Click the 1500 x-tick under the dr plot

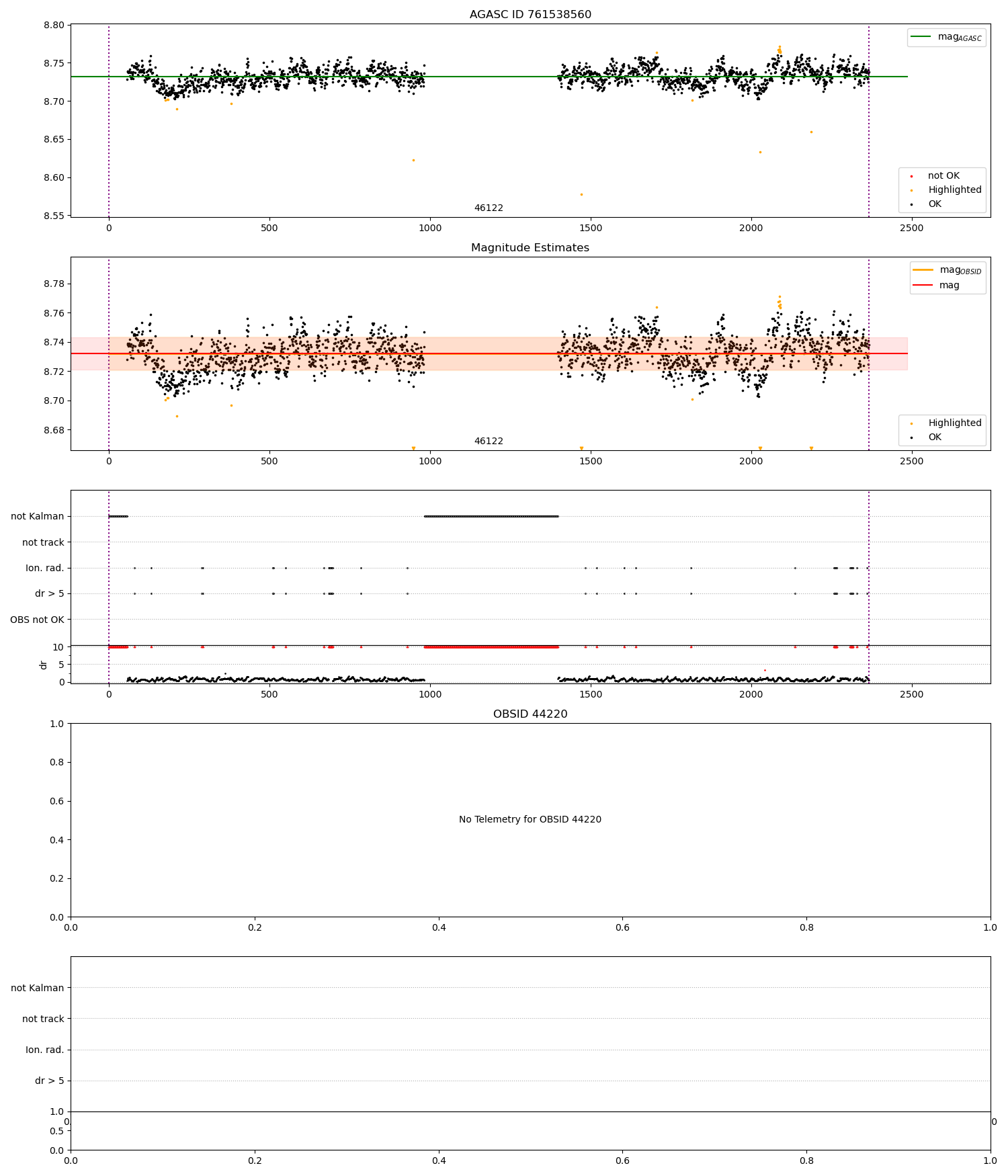(x=591, y=694)
